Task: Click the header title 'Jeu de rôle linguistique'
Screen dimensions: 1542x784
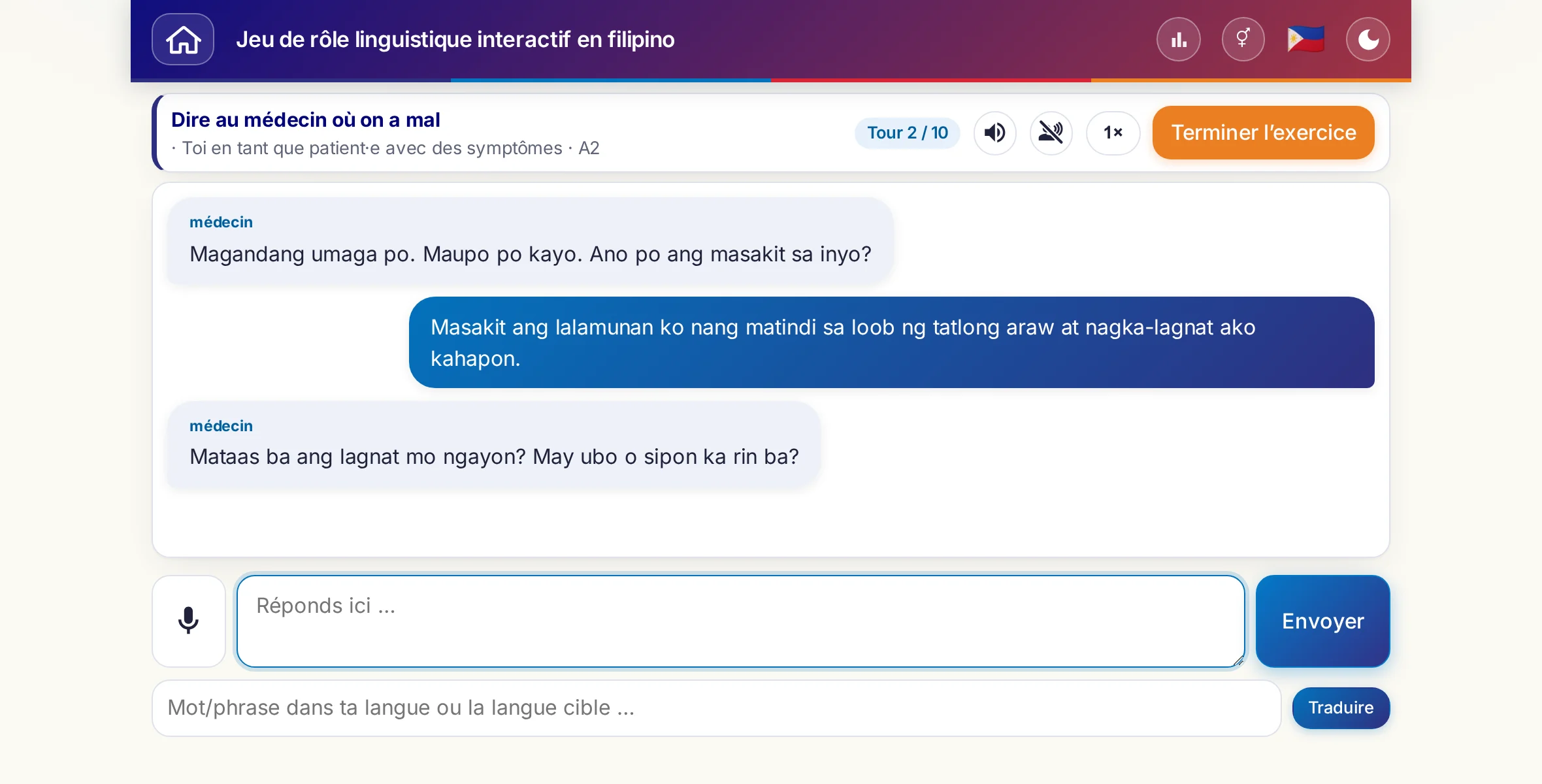Action: pyautogui.click(x=455, y=39)
